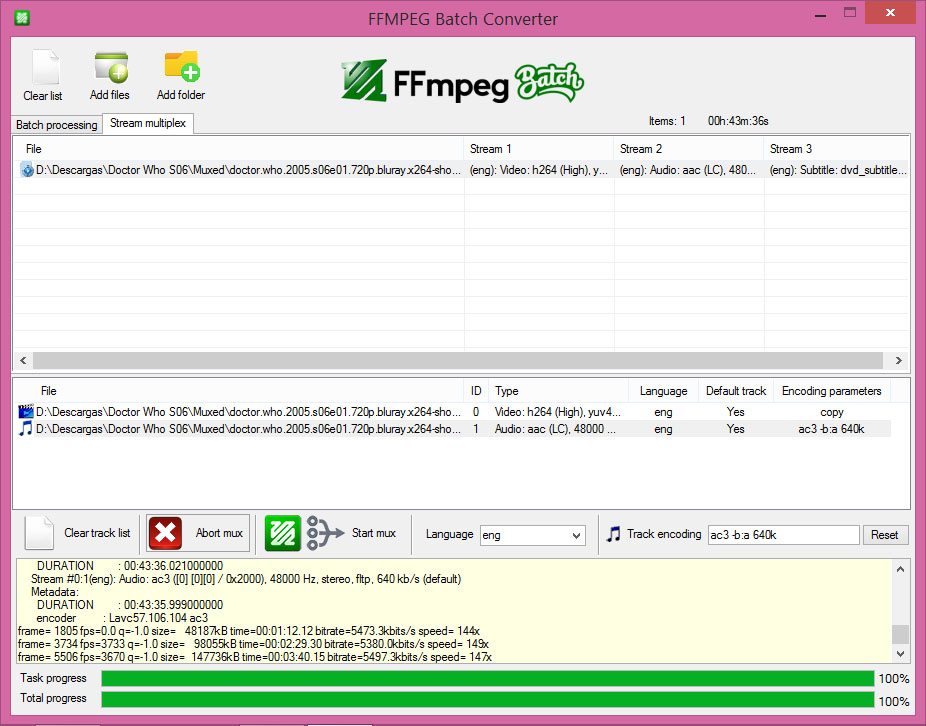Click the horizontal scrollbar right arrow

click(899, 360)
